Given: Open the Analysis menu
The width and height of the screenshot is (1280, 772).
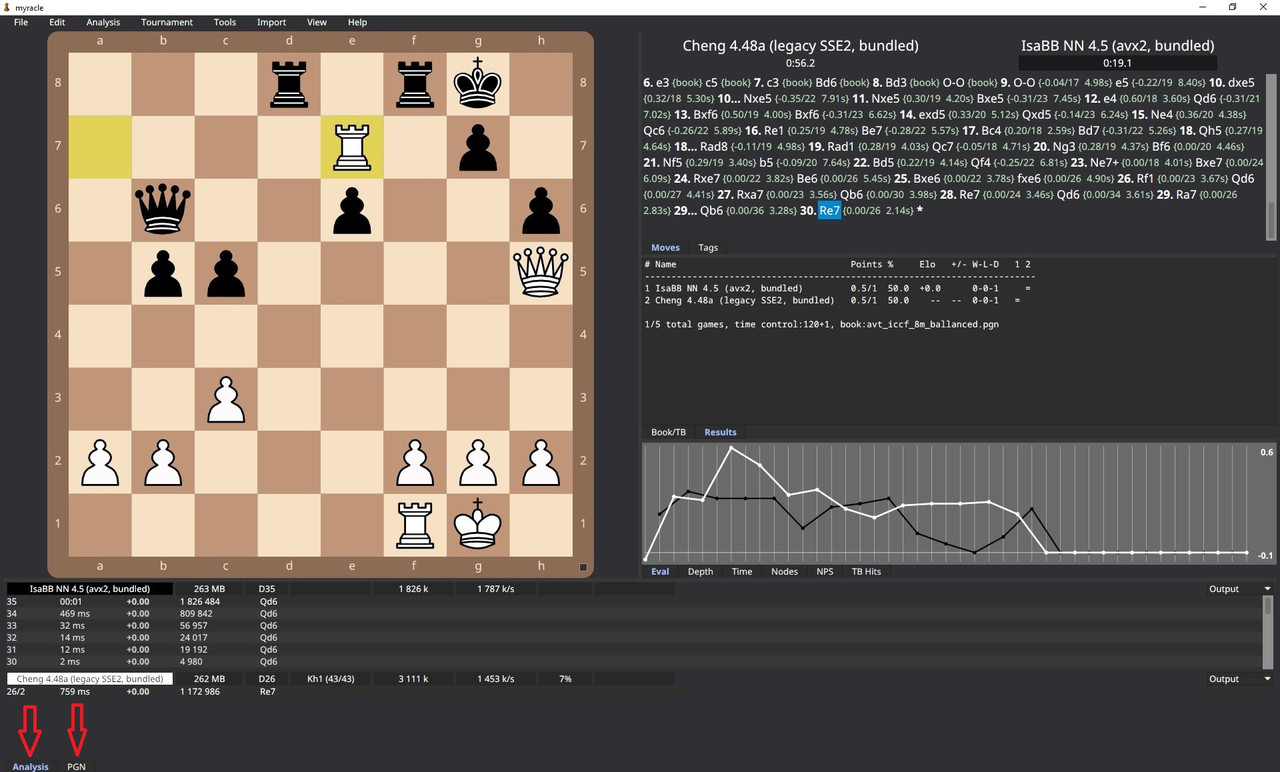Looking at the screenshot, I should [x=103, y=22].
